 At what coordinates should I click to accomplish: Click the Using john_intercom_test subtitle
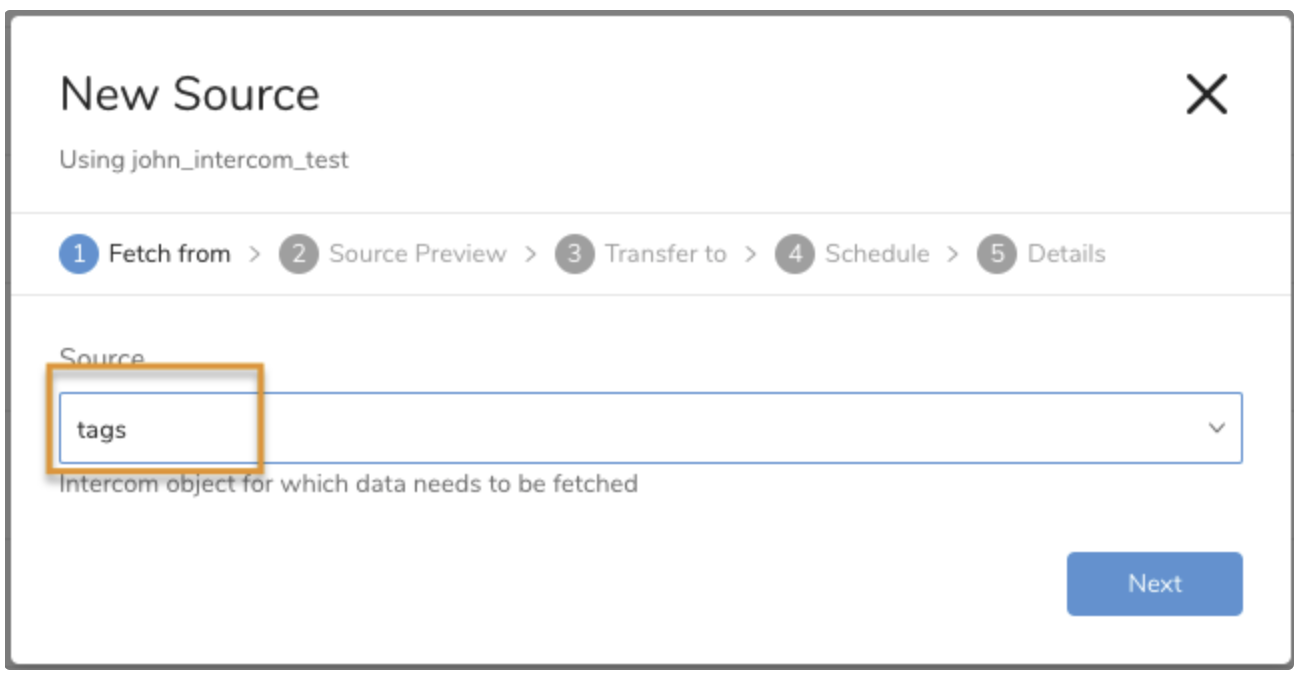tap(204, 160)
